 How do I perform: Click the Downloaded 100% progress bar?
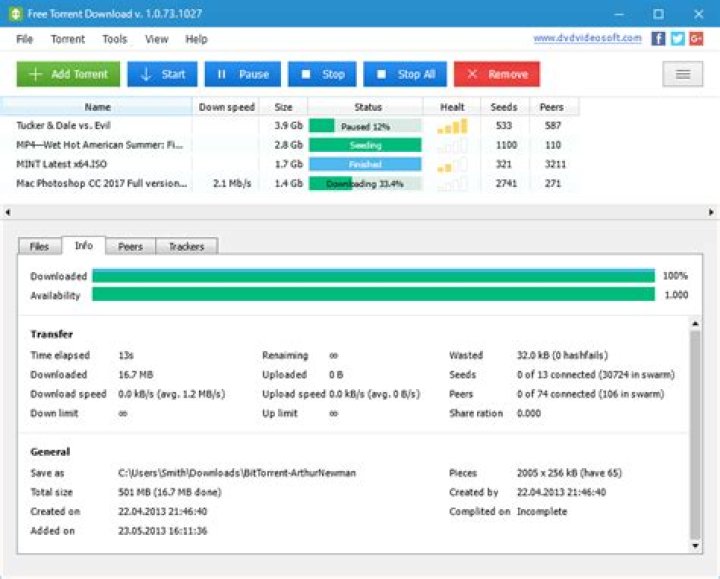(373, 275)
